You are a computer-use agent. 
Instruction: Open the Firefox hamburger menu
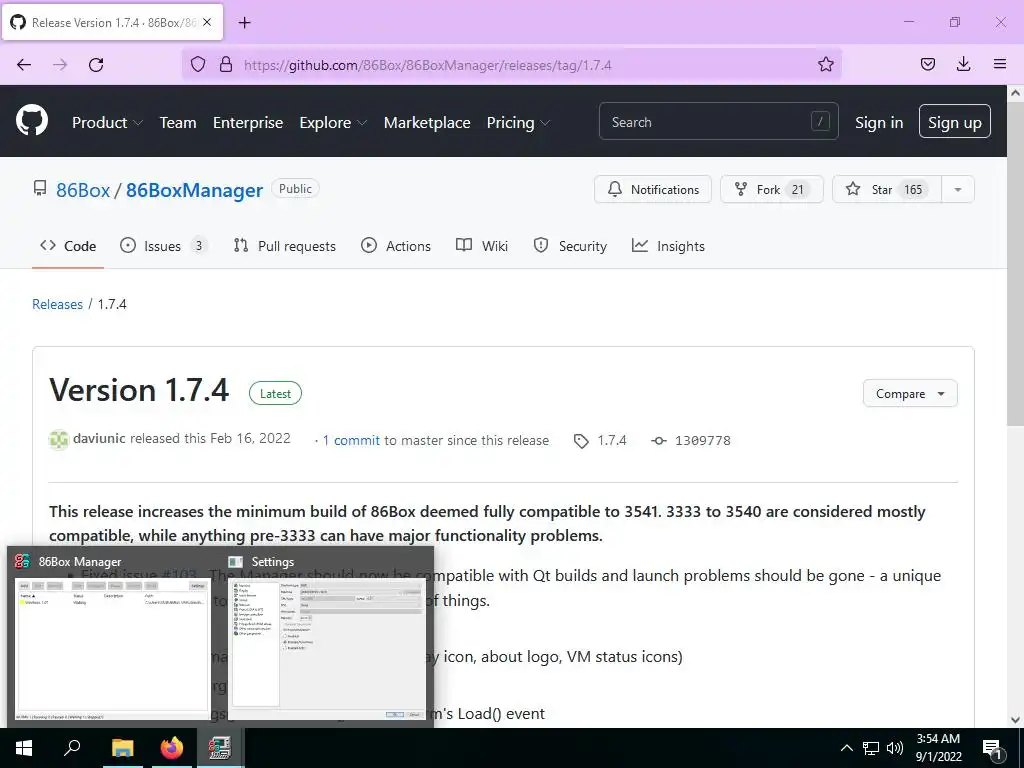point(1000,64)
